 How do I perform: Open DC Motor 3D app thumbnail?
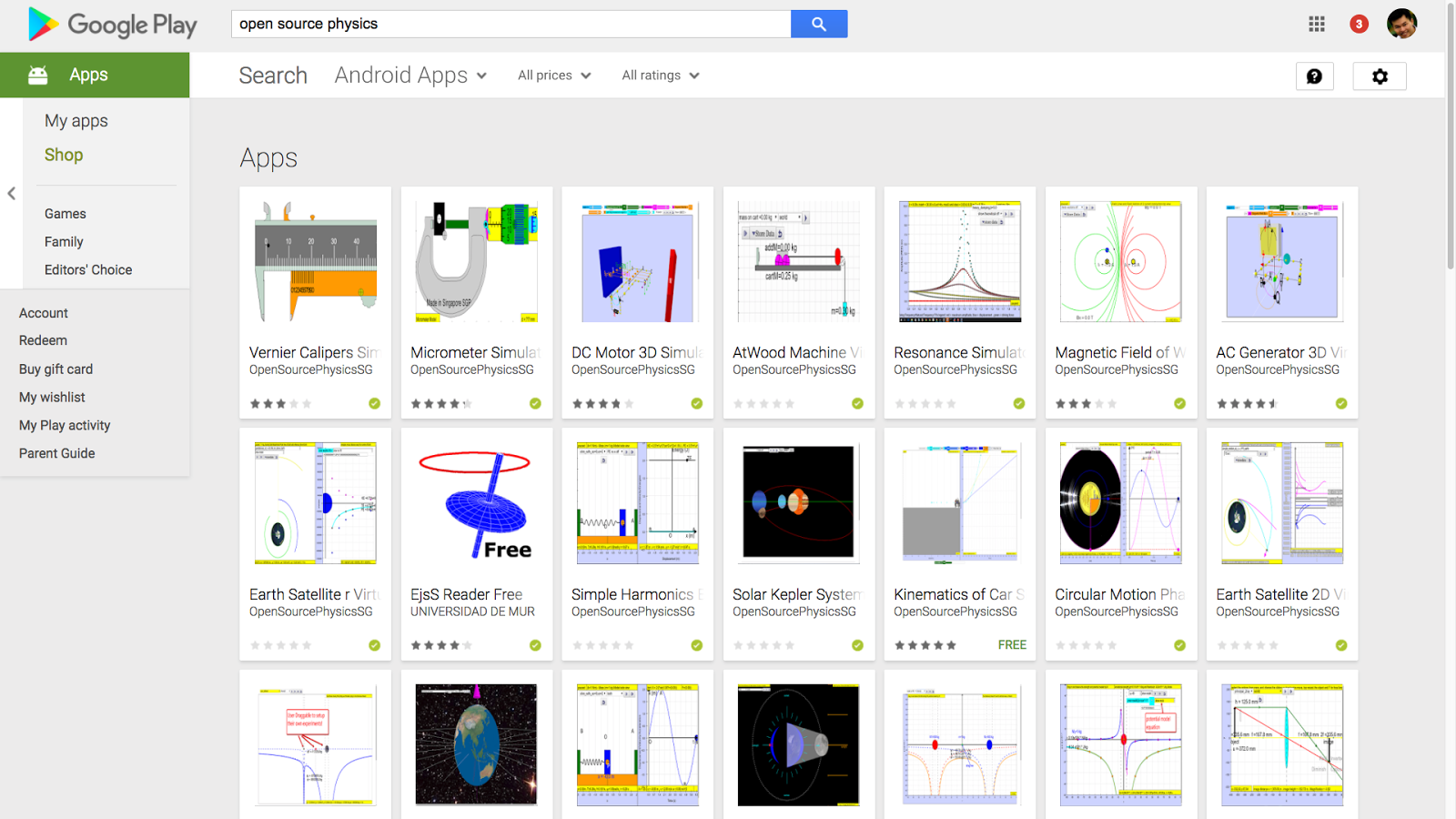pos(638,262)
